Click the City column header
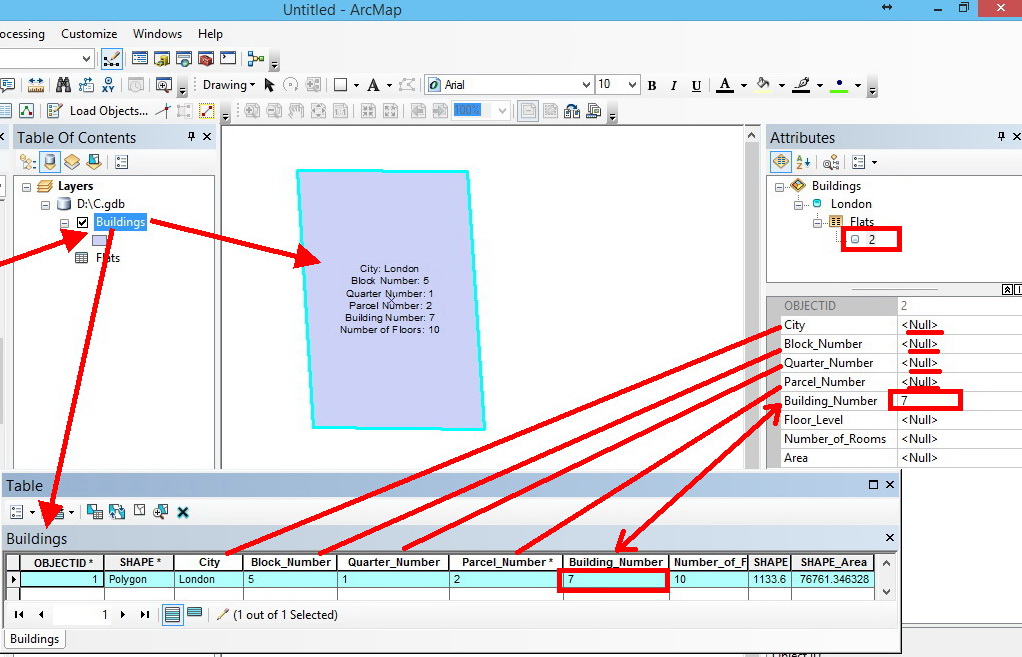This screenshot has width=1022, height=657. point(209,562)
